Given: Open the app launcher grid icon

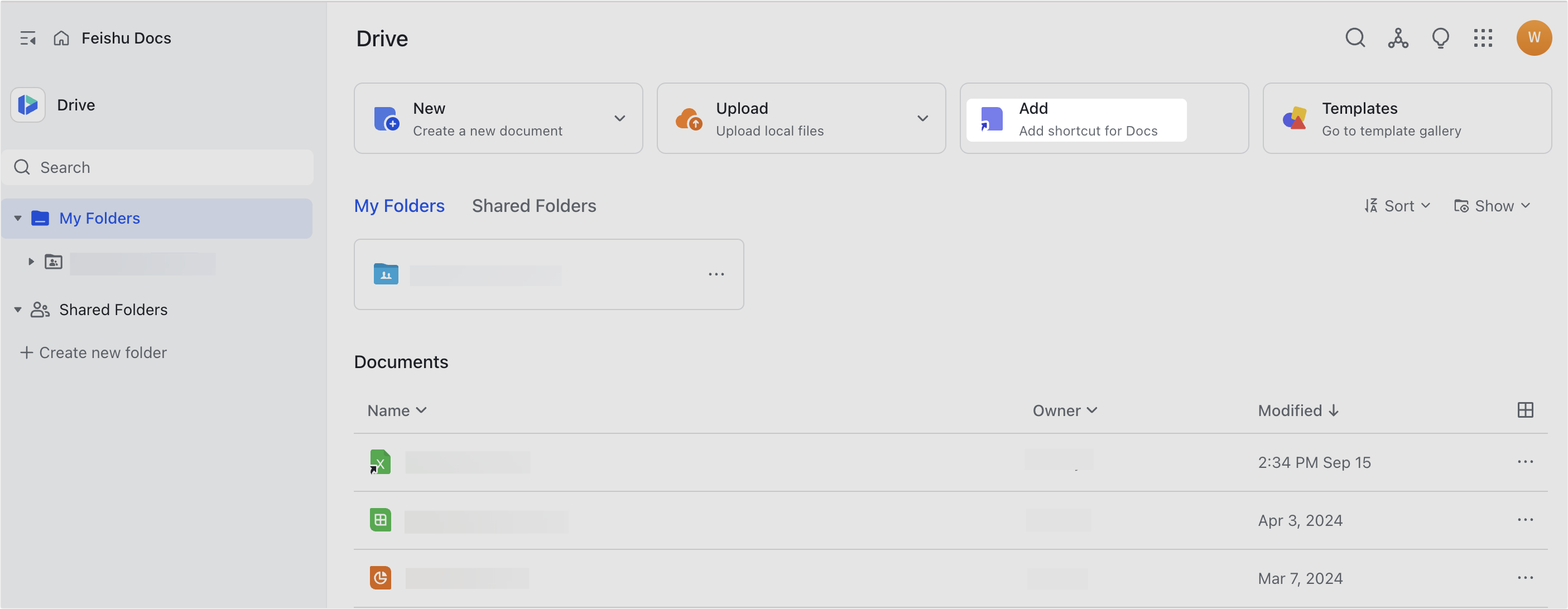Looking at the screenshot, I should pos(1483,38).
